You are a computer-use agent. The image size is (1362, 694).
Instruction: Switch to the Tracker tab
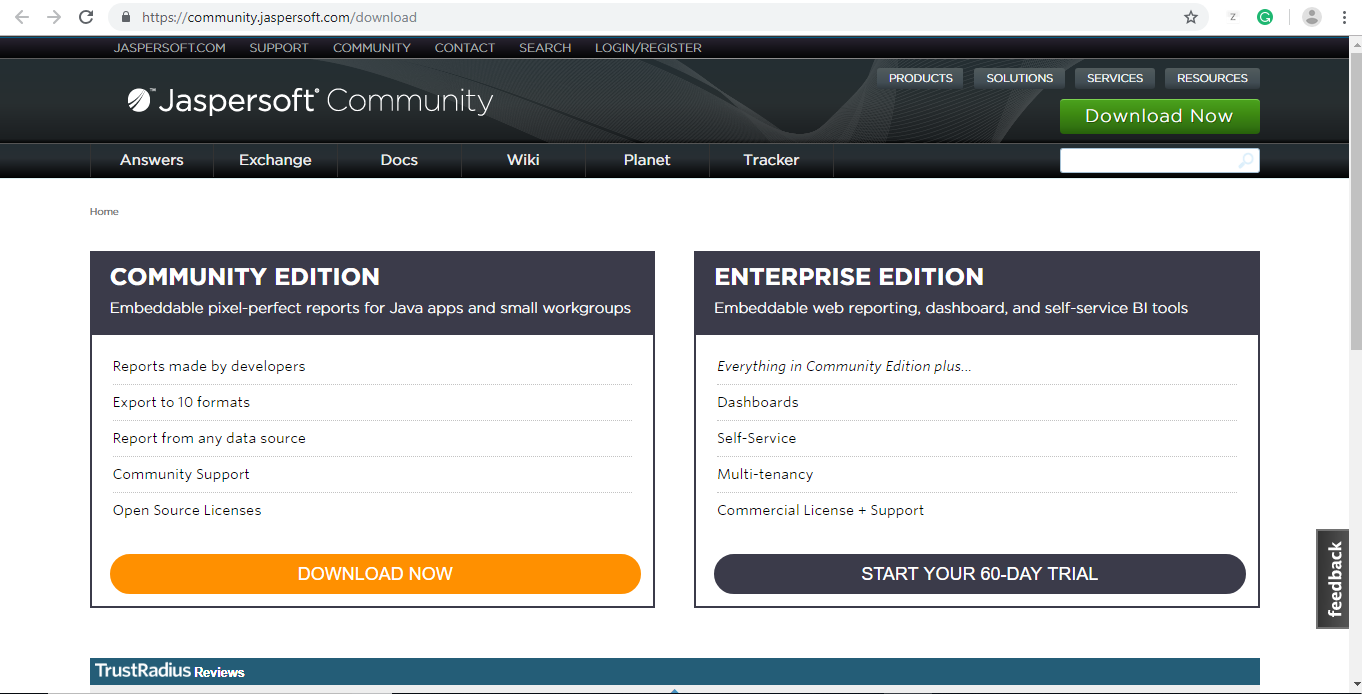coord(771,160)
